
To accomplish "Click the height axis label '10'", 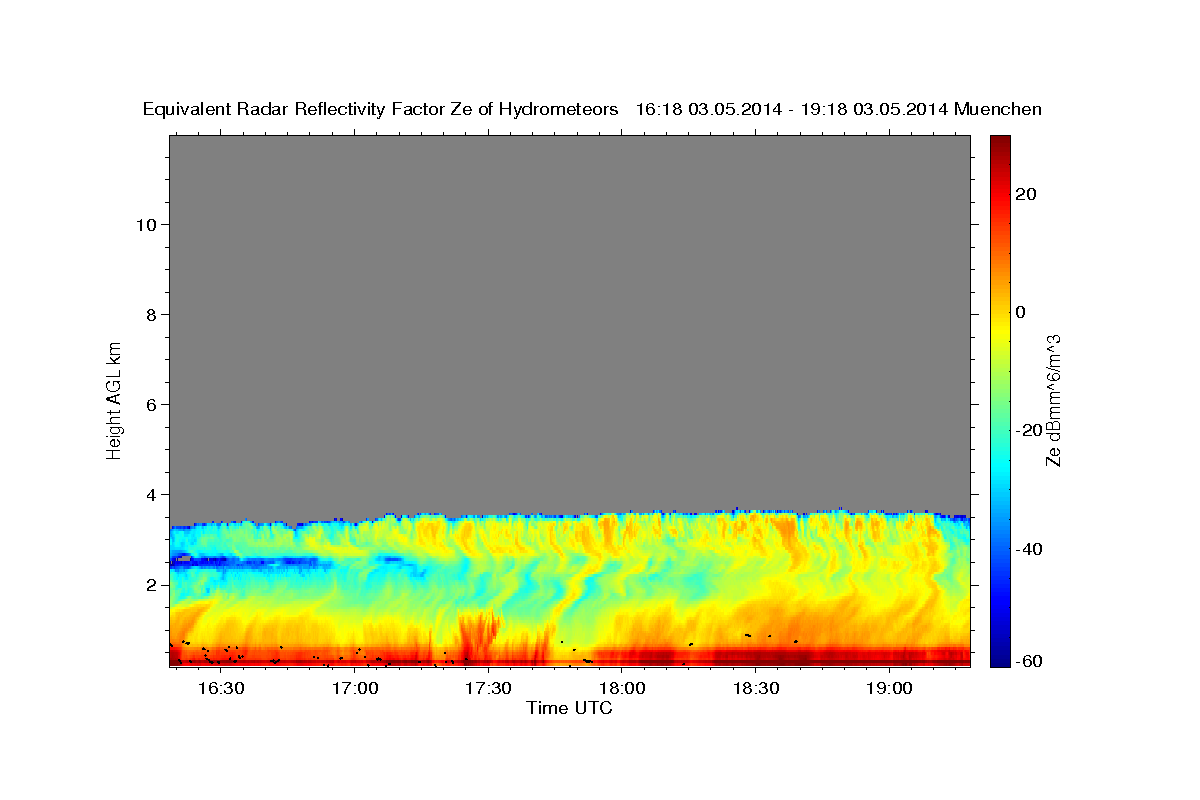I will click(x=145, y=224).
